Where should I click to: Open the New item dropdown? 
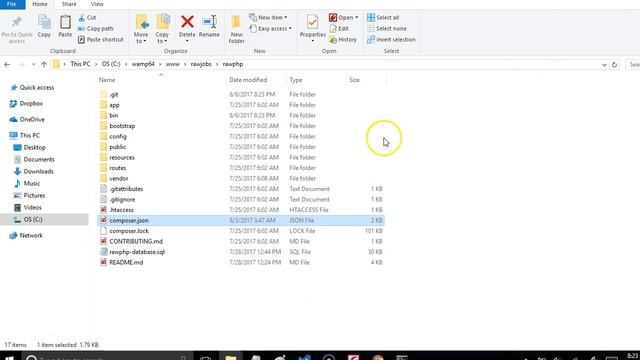pos(268,18)
